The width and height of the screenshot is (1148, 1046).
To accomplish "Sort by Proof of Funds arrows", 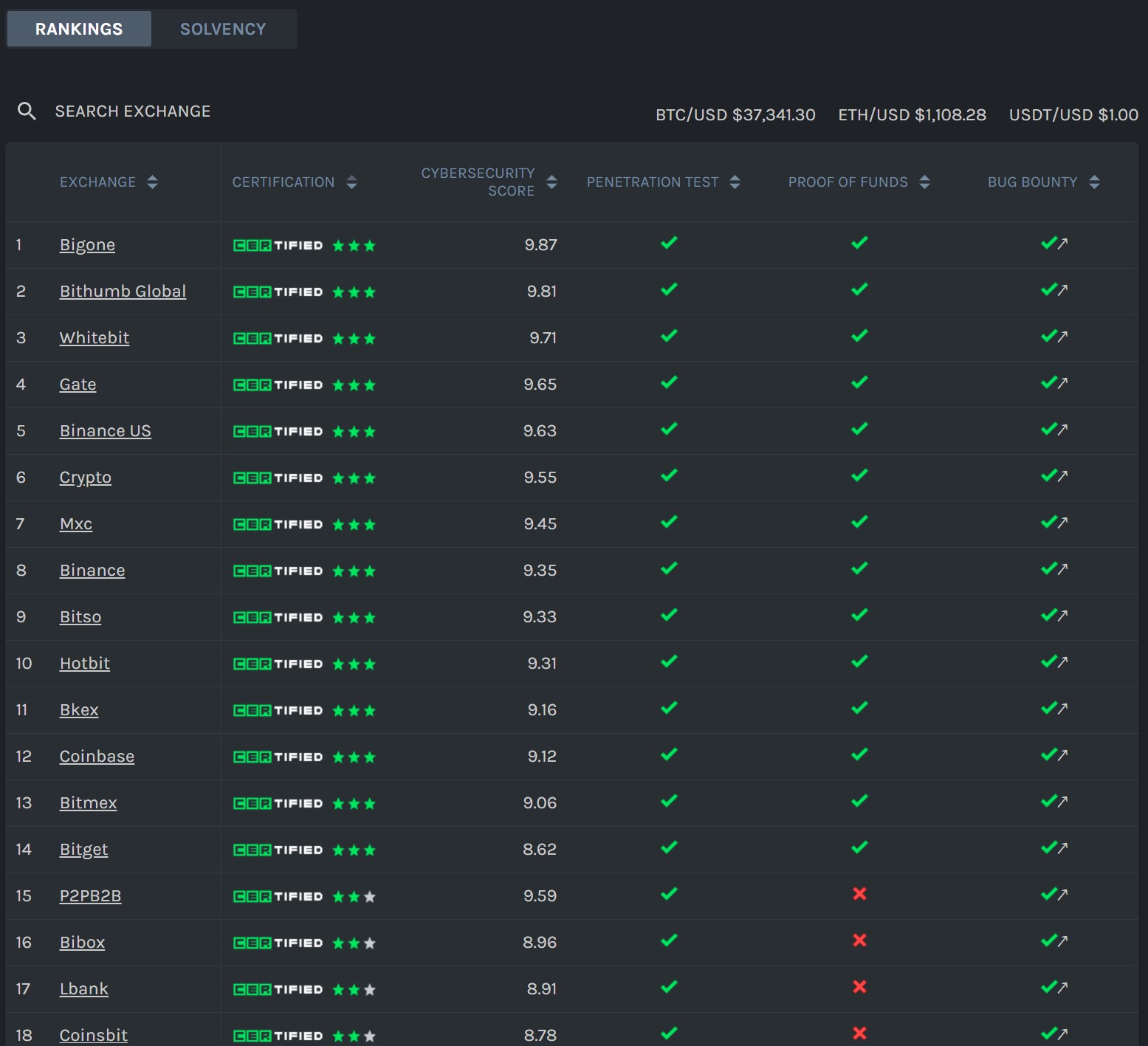I will (x=924, y=182).
